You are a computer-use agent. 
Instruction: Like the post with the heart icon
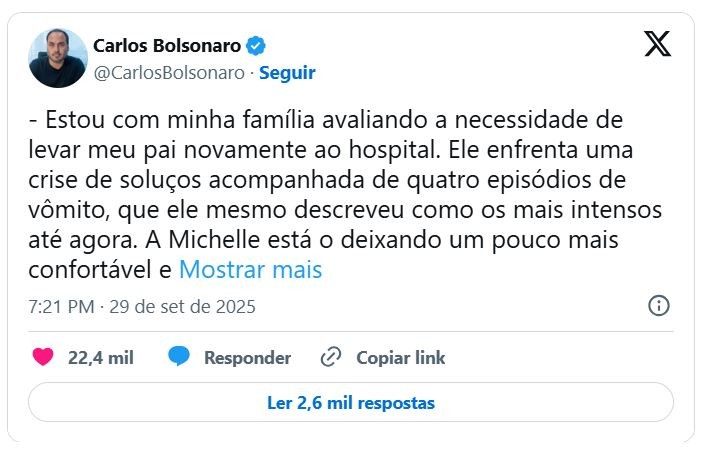pos(43,357)
